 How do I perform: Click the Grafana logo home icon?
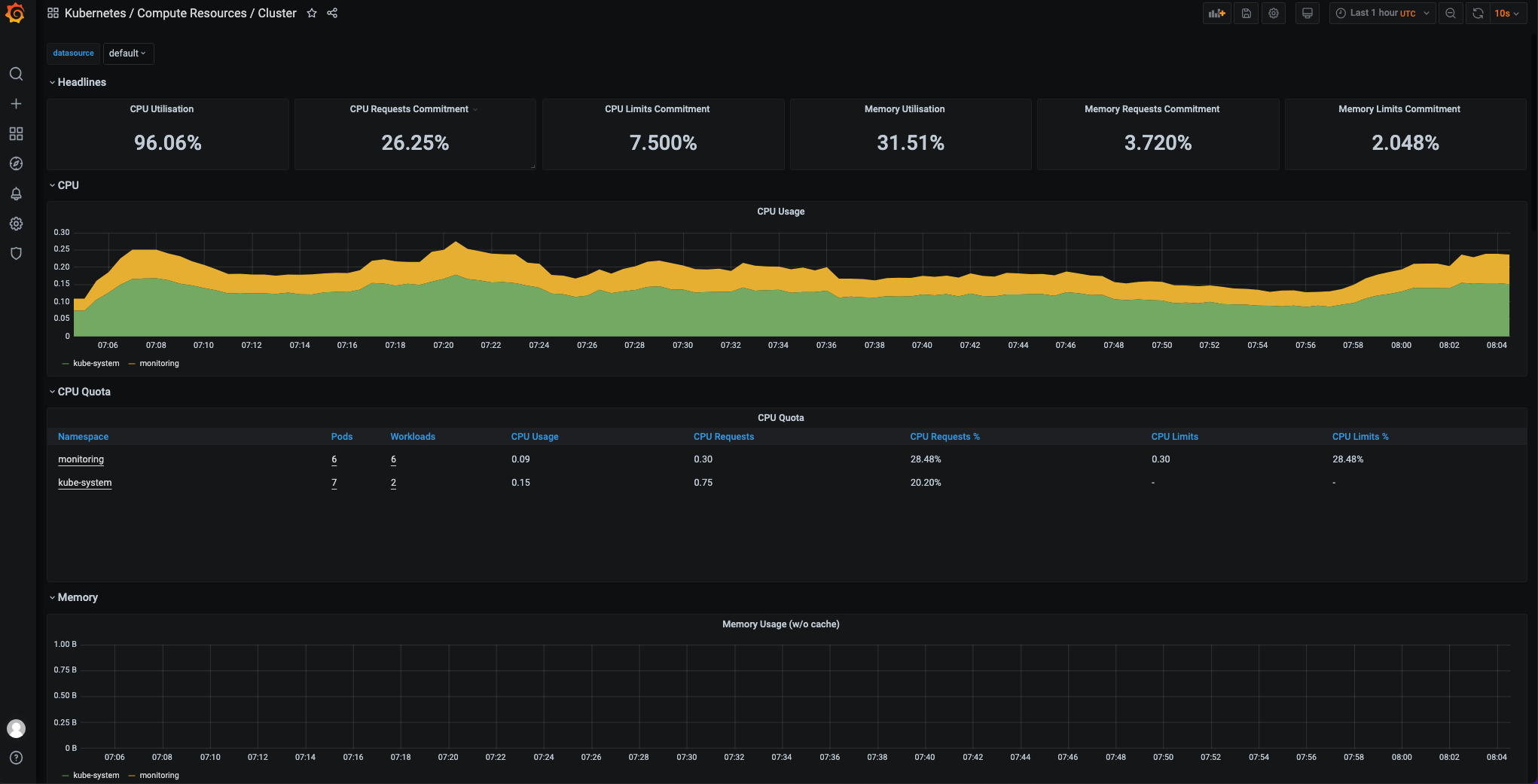[15, 14]
